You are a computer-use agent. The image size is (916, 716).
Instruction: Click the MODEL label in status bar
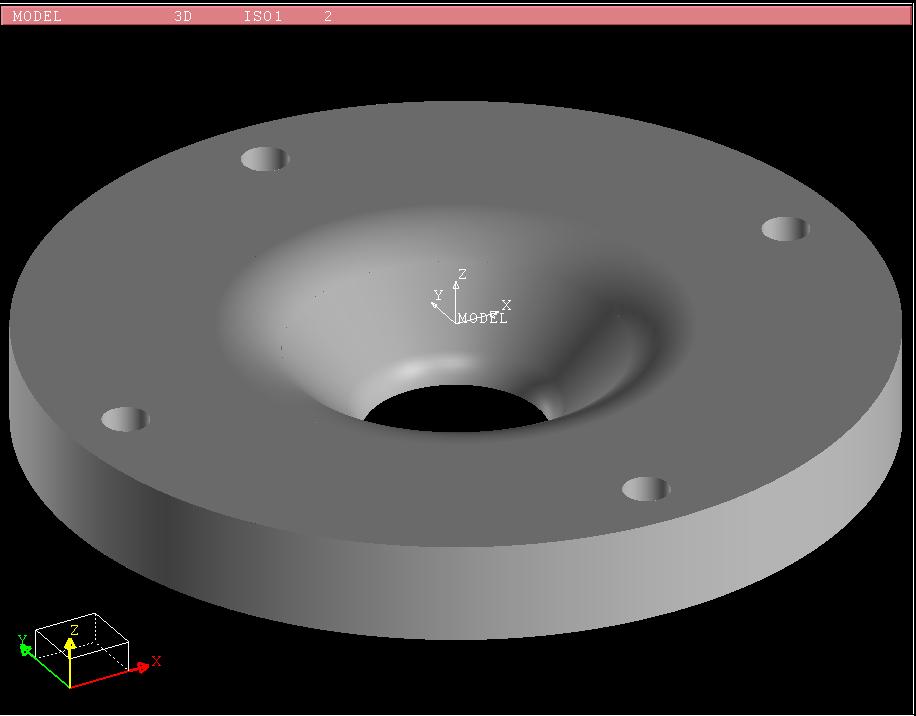point(37,16)
